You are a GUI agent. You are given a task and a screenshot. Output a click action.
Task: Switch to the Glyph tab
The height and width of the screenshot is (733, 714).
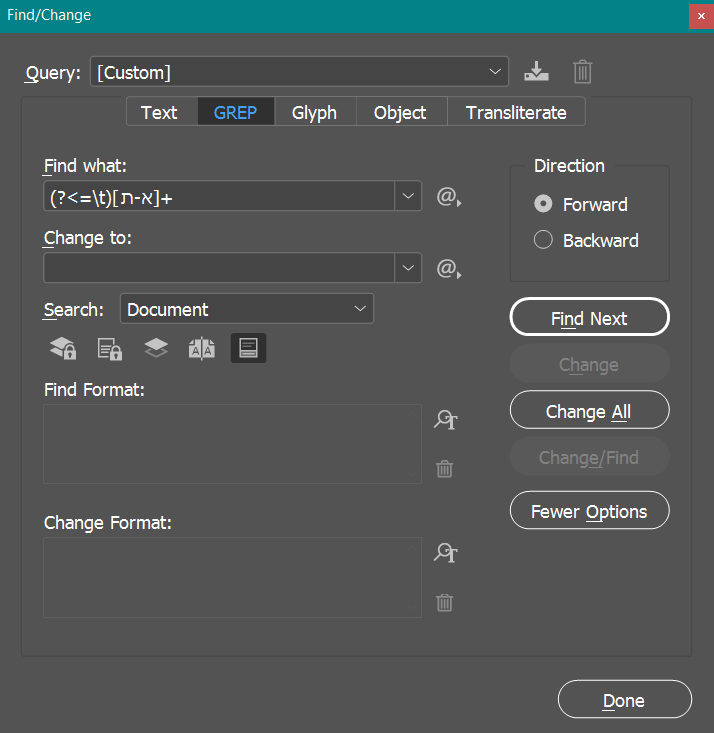(x=314, y=113)
